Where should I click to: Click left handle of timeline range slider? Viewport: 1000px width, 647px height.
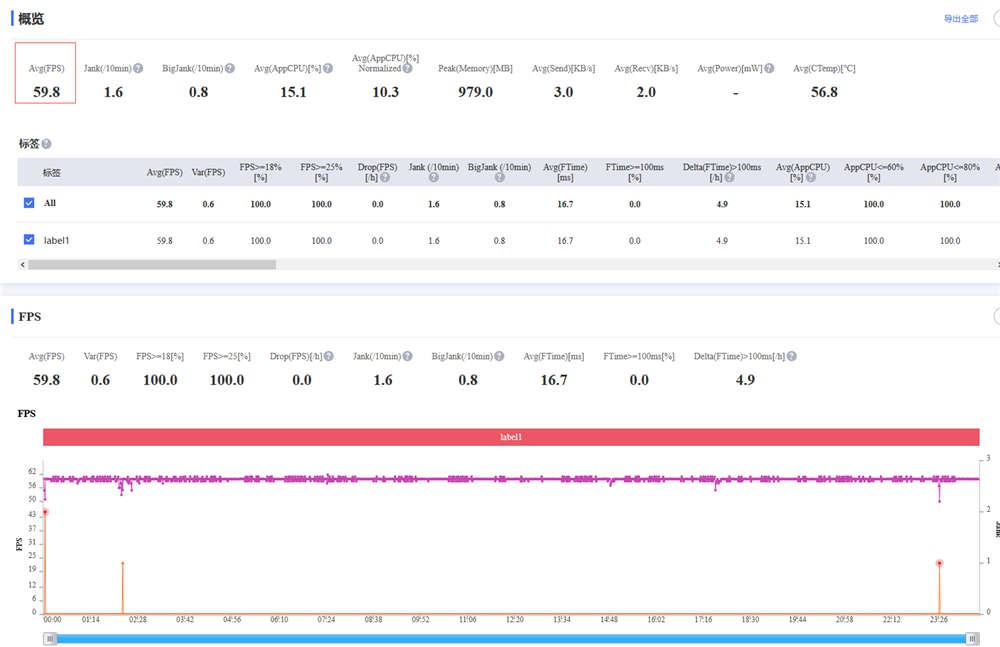coord(50,639)
